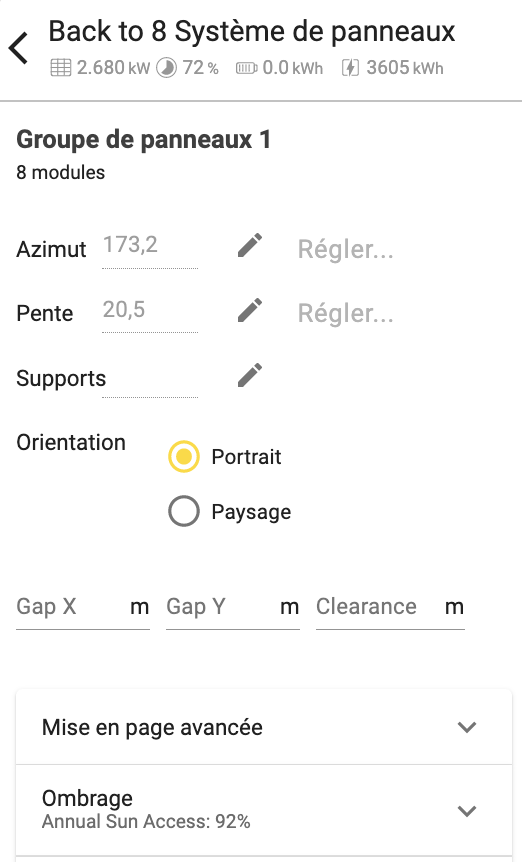The image size is (522, 862).
Task: Click Régler... next to Pente
Action: click(346, 313)
